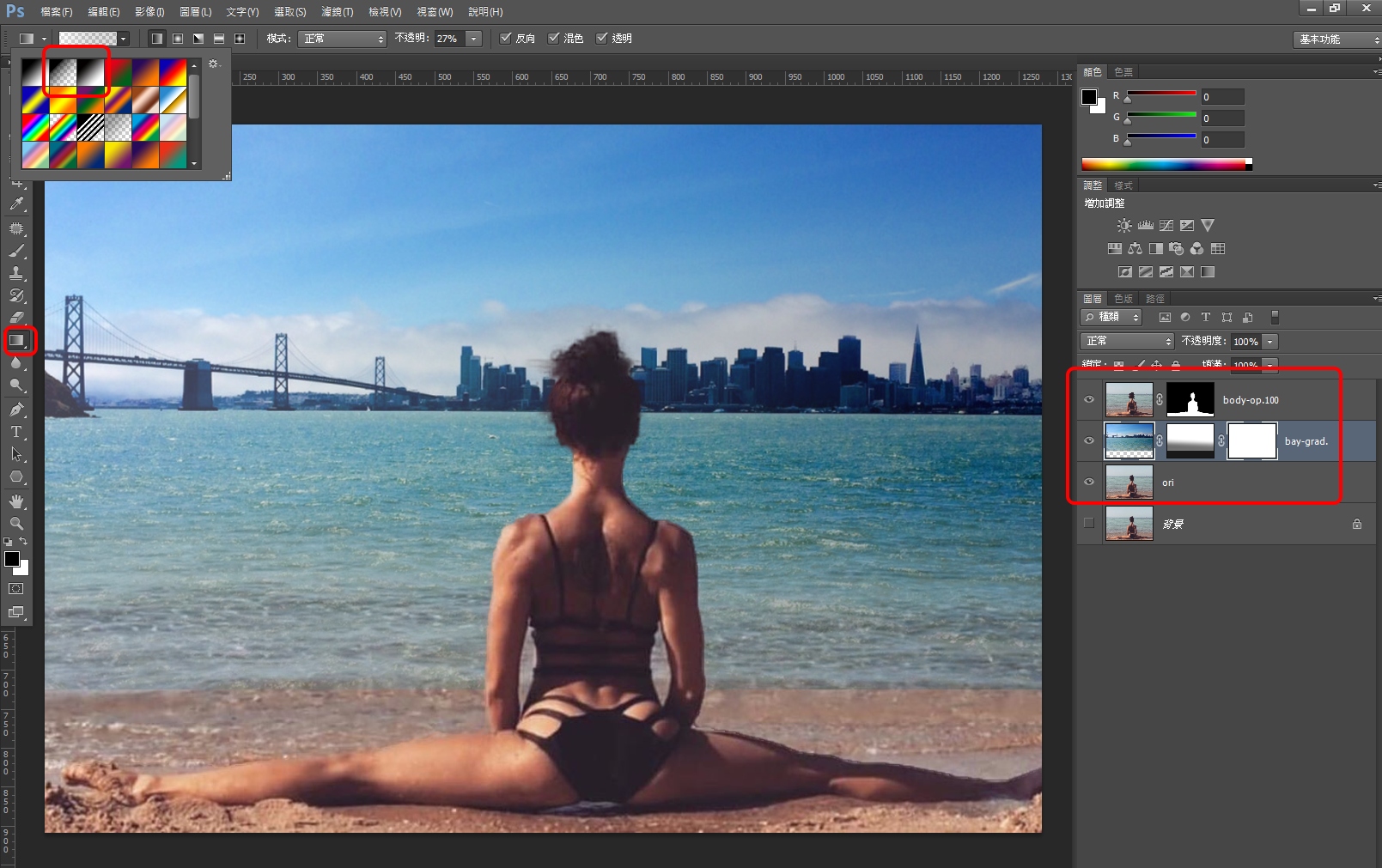1382x868 pixels.
Task: Select the Brush tool
Action: [16, 251]
